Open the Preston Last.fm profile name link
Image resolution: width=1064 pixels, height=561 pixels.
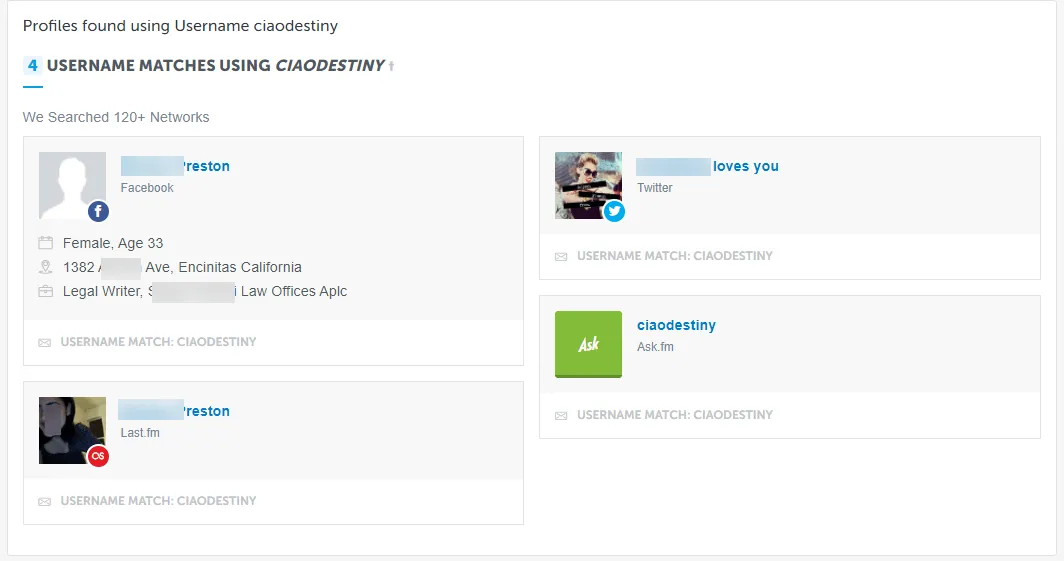tap(174, 411)
